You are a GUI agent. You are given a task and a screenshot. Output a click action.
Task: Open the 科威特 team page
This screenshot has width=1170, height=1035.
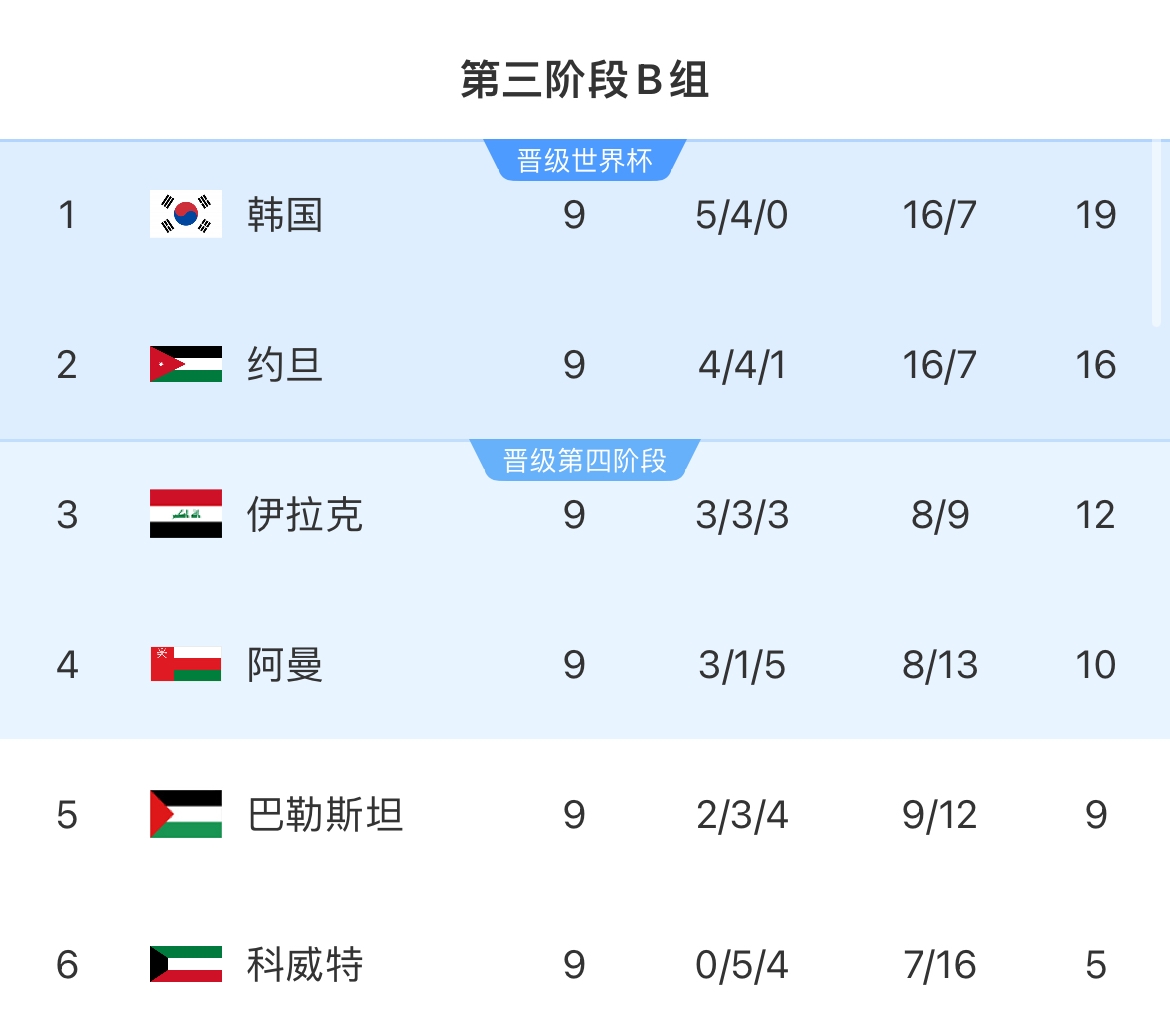(304, 964)
